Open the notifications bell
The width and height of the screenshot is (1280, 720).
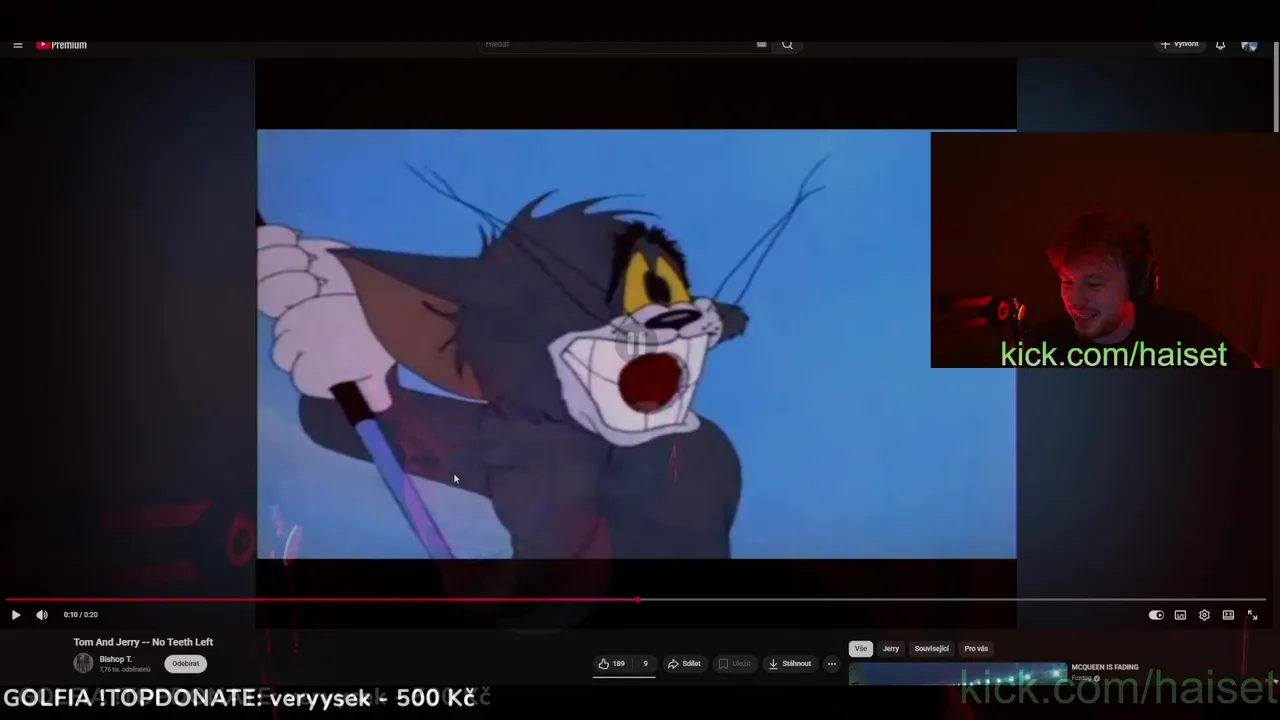click(1220, 45)
